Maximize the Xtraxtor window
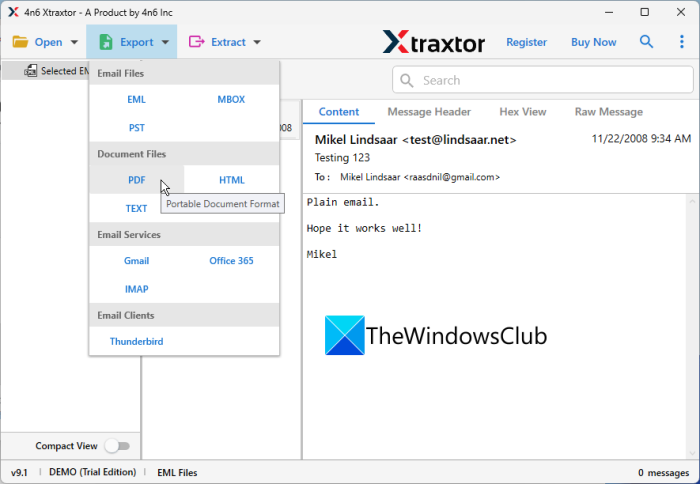Image resolution: width=700 pixels, height=484 pixels. (645, 12)
